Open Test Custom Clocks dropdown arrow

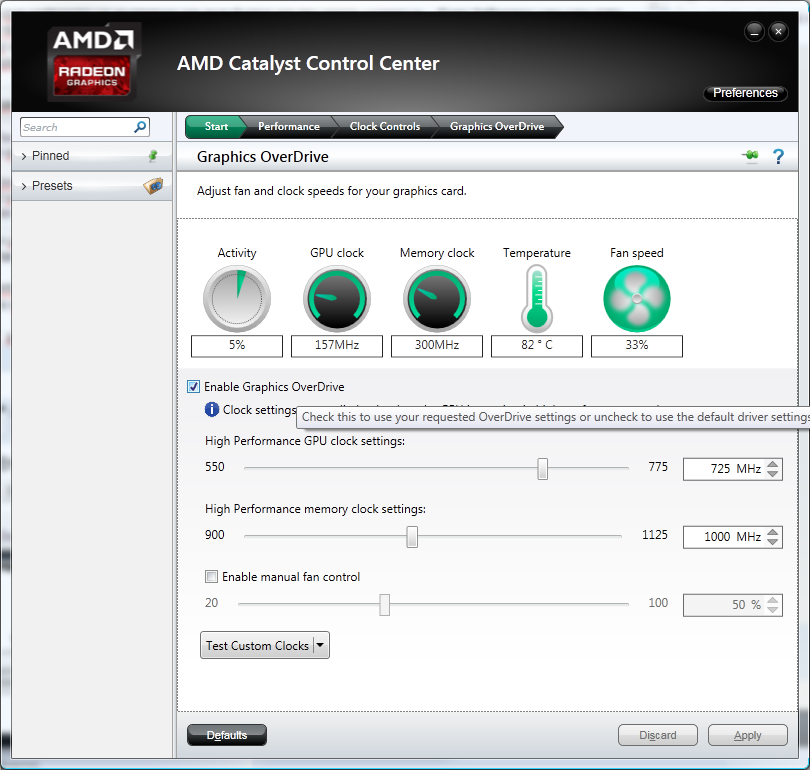tap(320, 645)
